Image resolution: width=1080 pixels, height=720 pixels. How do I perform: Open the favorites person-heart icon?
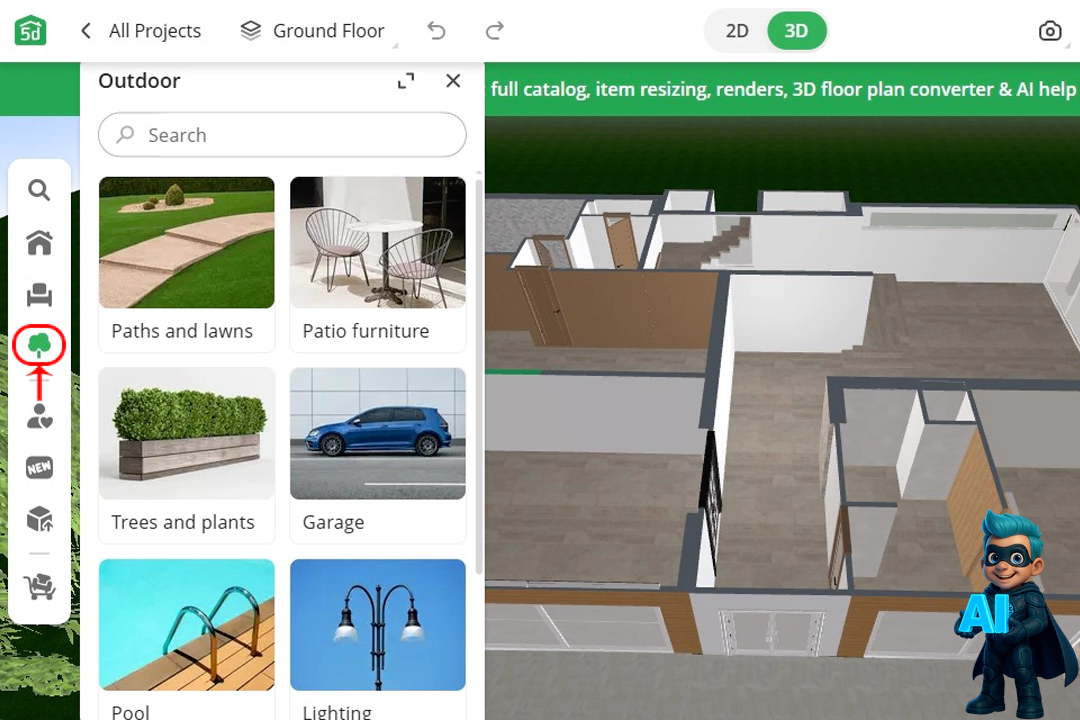pyautogui.click(x=39, y=417)
